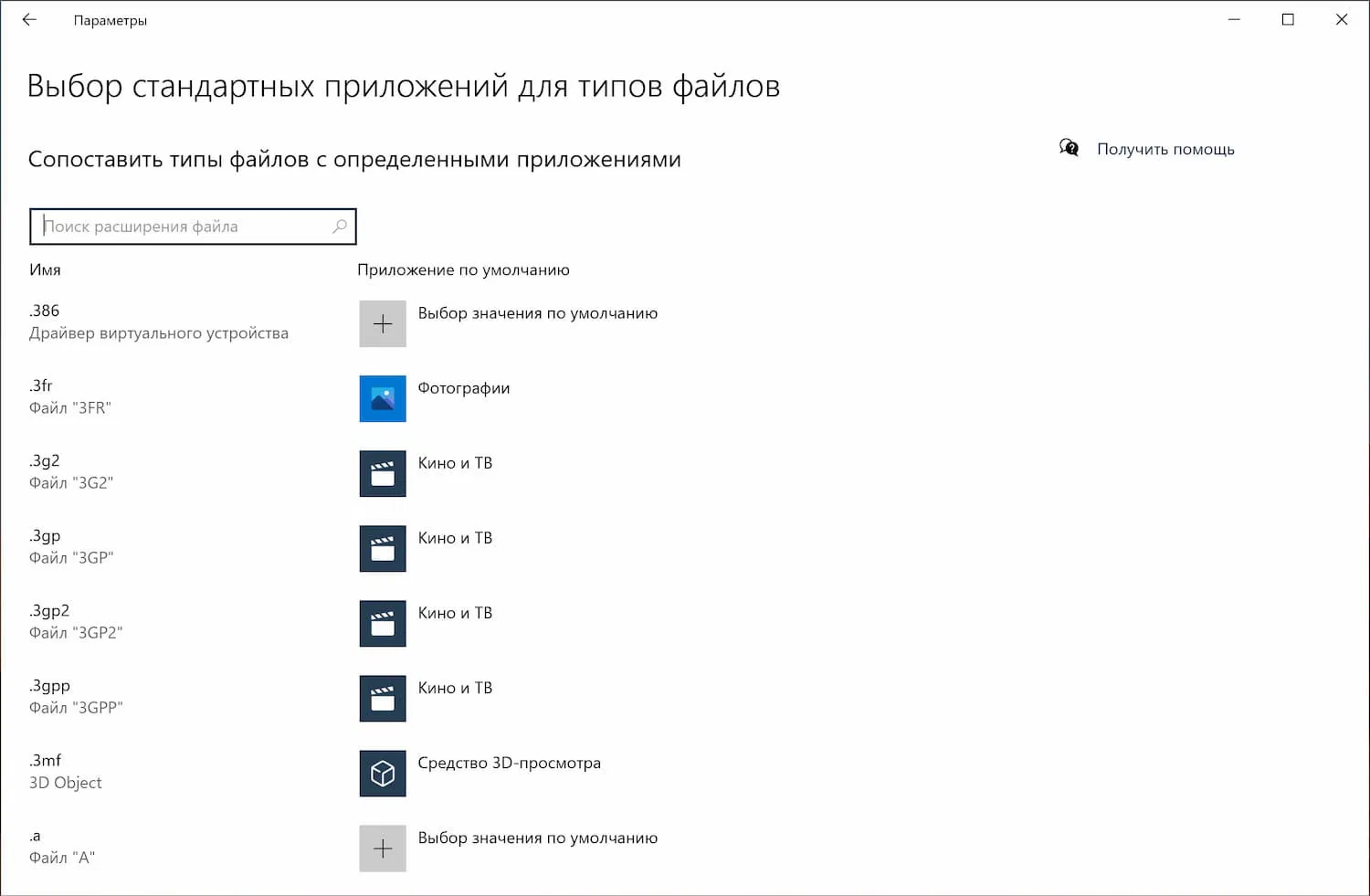Click the Кино и ТВ icon beside .3gp2
Image resolution: width=1370 pixels, height=896 pixels.
pos(382,624)
